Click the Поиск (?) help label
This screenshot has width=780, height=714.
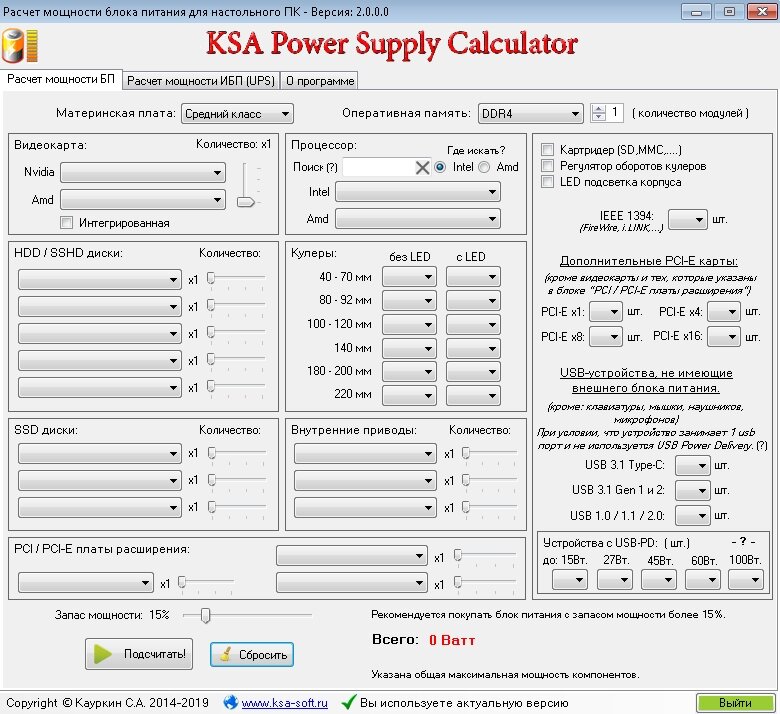(315, 167)
